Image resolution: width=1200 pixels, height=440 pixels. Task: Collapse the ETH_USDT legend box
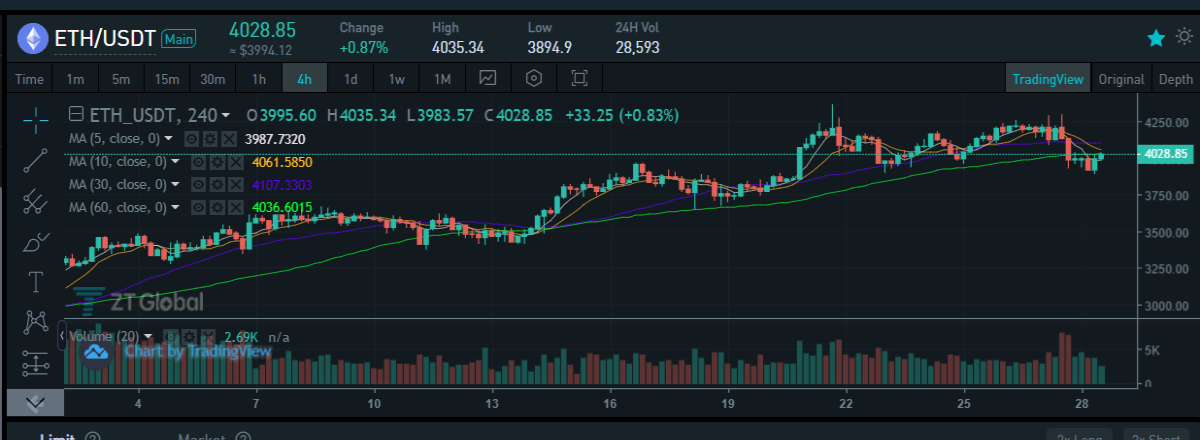[77, 115]
